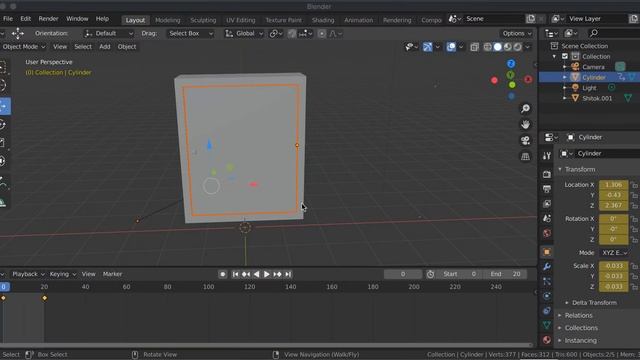Open the Render menu
Viewport: 640px width, 360px height.
click(x=48, y=19)
